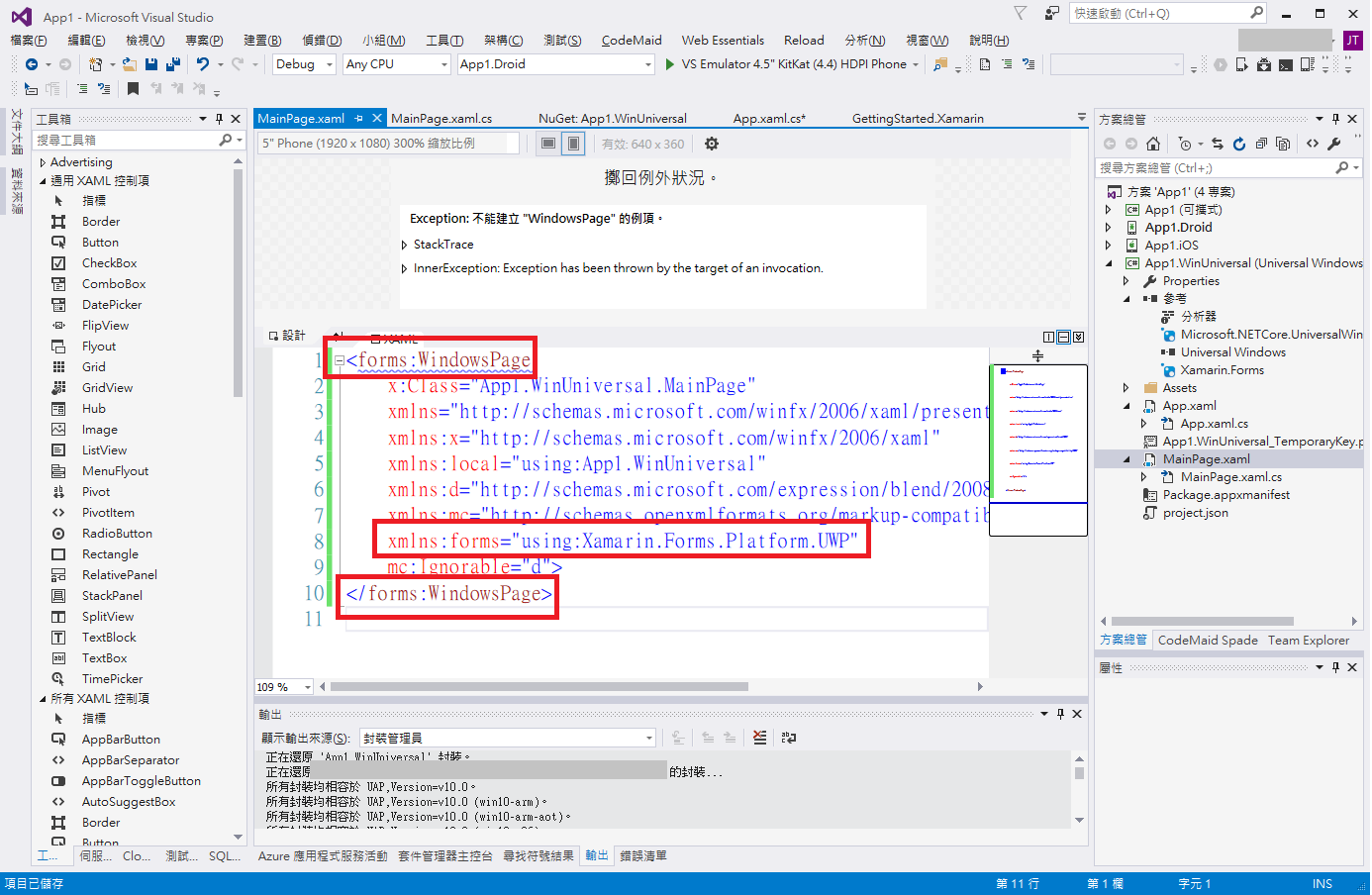Image resolution: width=1372 pixels, height=895 pixels.
Task: Open the device size 5" Phone dropdown
Action: click(x=389, y=144)
